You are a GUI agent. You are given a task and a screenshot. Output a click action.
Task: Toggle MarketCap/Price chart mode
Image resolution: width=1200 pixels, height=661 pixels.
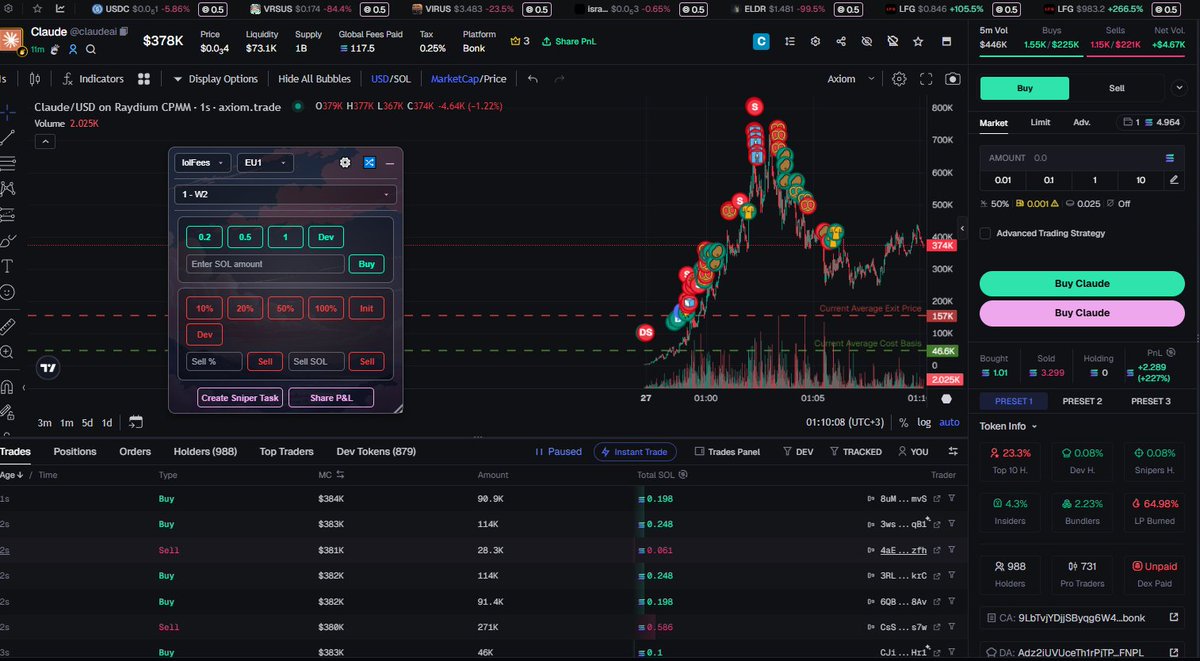pos(468,79)
